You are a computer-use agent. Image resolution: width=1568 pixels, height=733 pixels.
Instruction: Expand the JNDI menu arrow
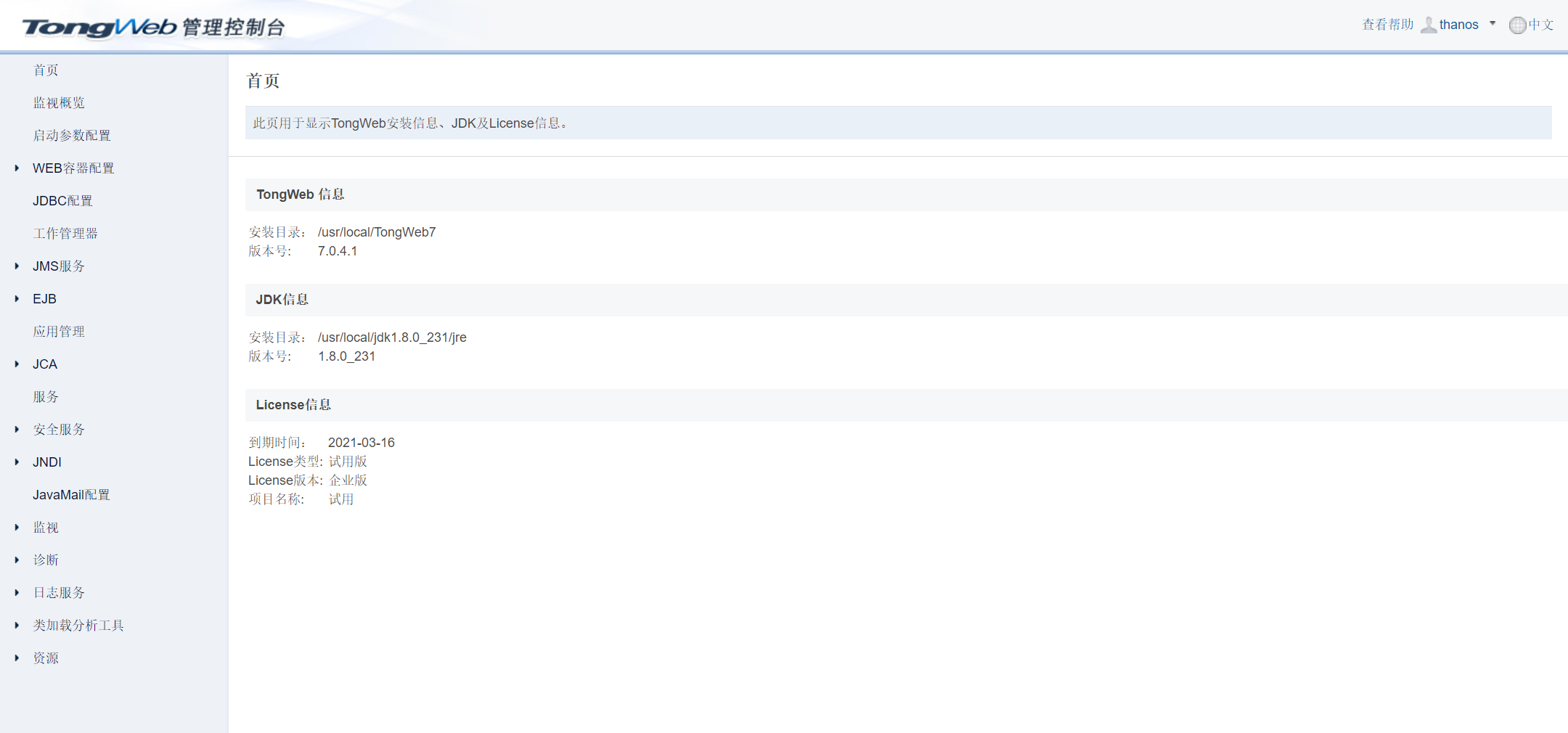[17, 462]
